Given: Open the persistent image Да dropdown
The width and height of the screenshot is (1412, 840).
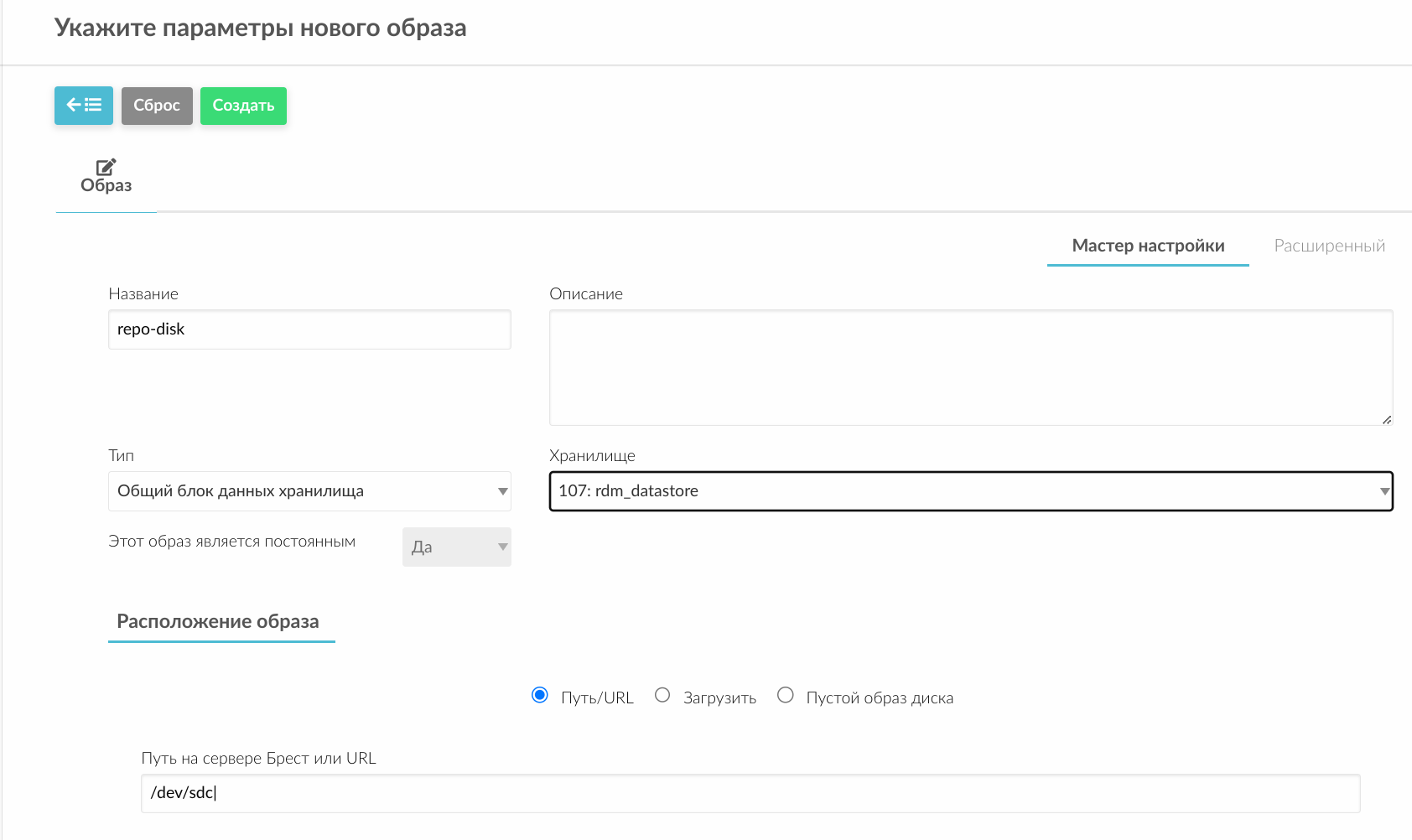Looking at the screenshot, I should [456, 547].
